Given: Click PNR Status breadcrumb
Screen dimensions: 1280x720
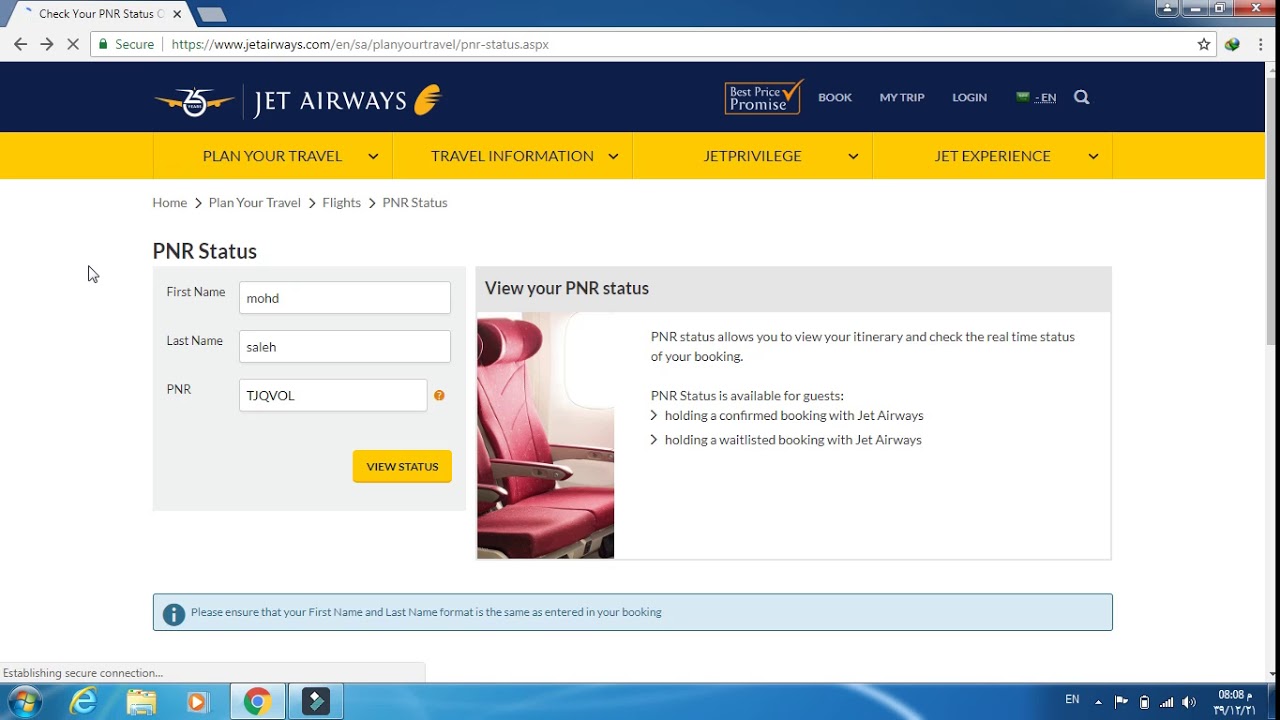Looking at the screenshot, I should [x=415, y=202].
